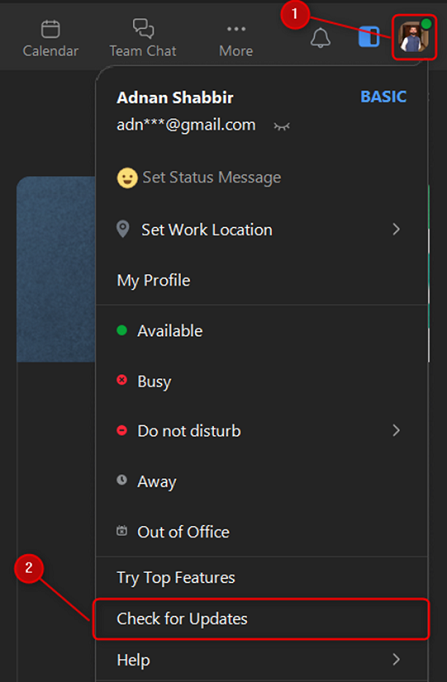Click the three dots More icon
The image size is (447, 682).
coord(236,29)
